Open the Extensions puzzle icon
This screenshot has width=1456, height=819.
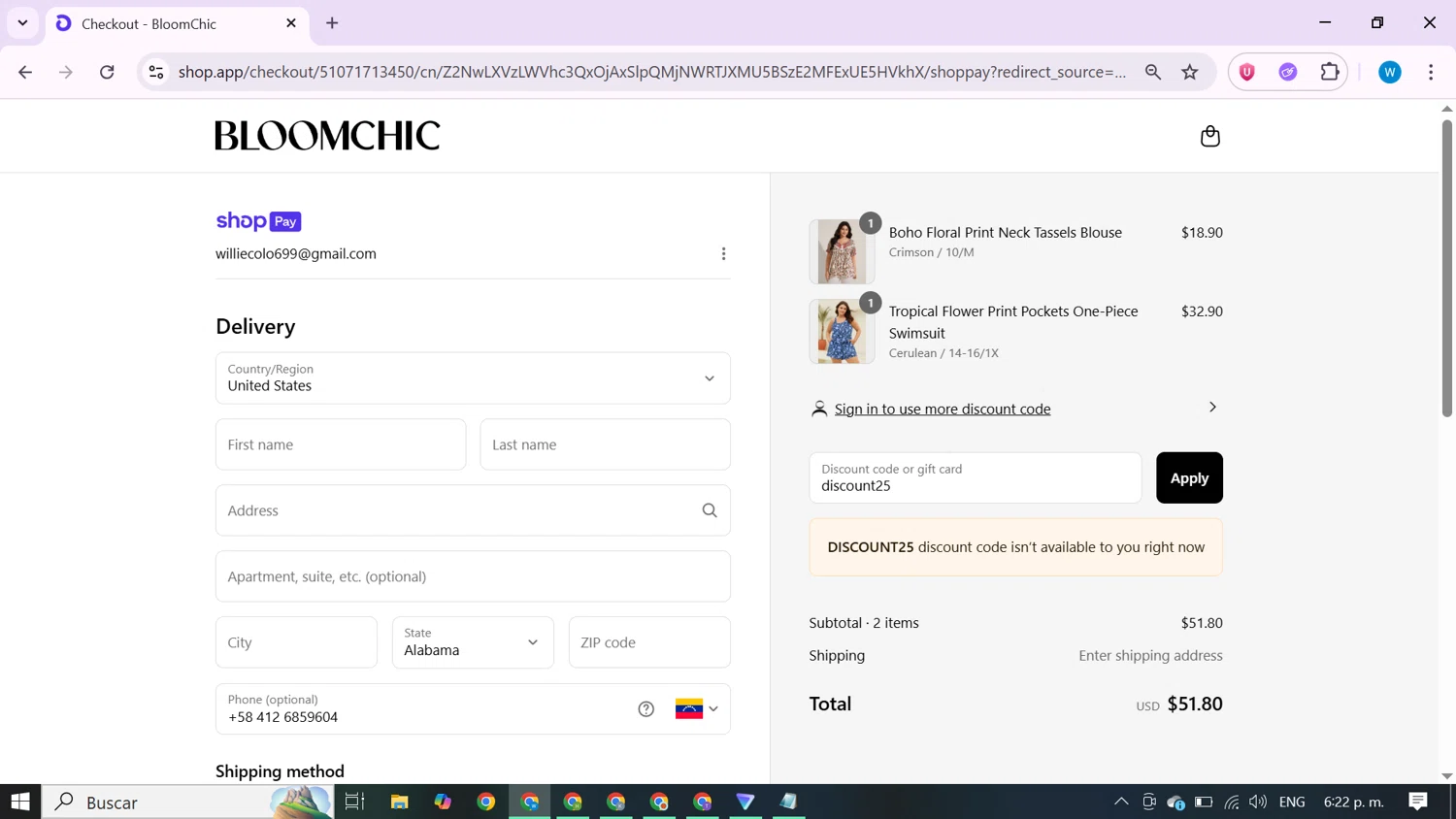pos(1330,72)
